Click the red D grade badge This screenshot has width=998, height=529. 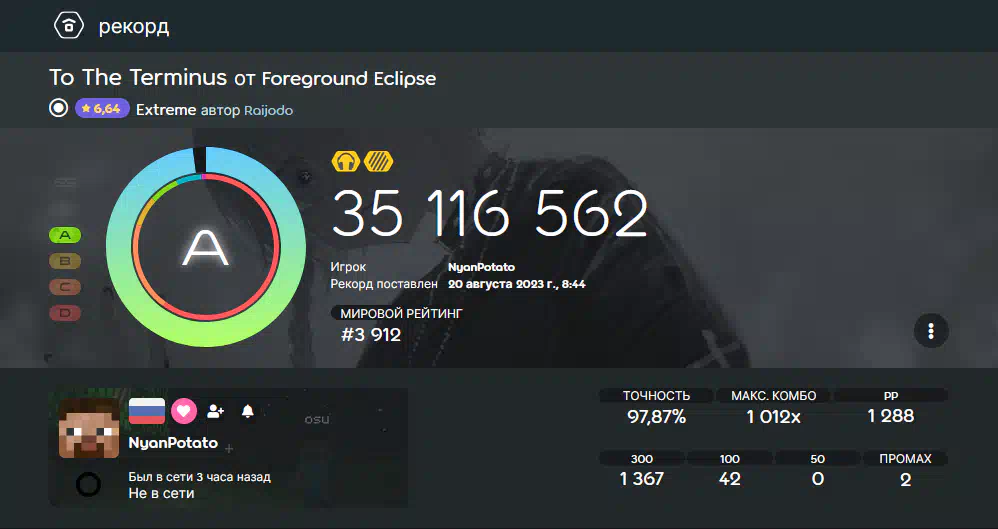[65, 313]
